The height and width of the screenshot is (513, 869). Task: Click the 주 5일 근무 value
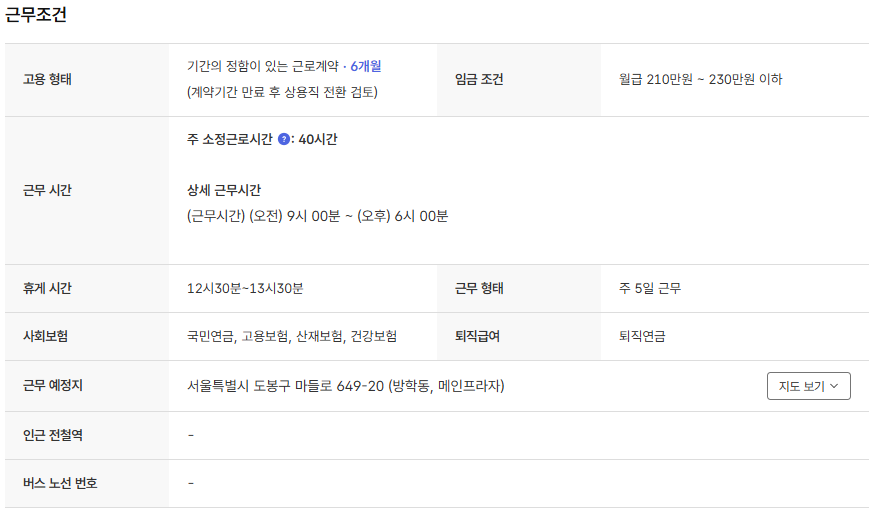[x=650, y=289]
